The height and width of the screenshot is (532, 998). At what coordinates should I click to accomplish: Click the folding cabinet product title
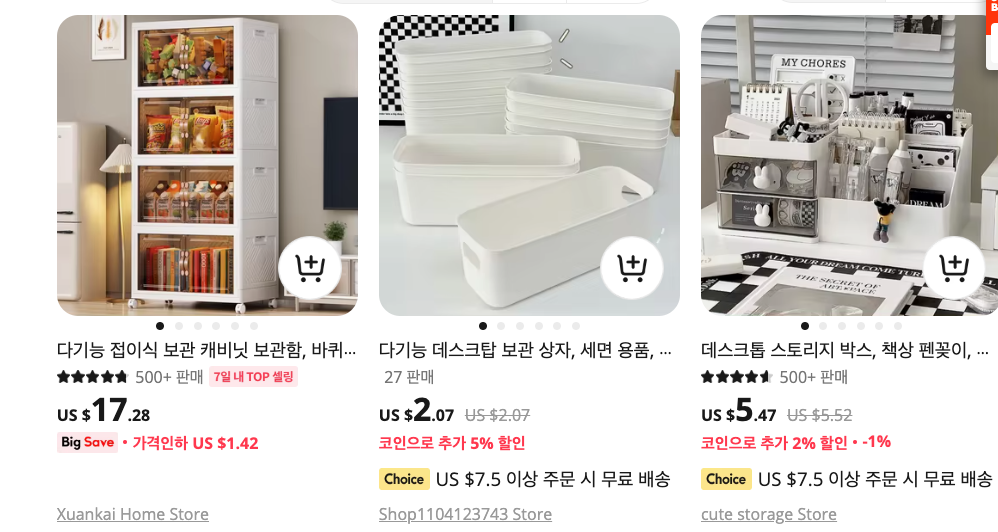pyautogui.click(x=207, y=350)
